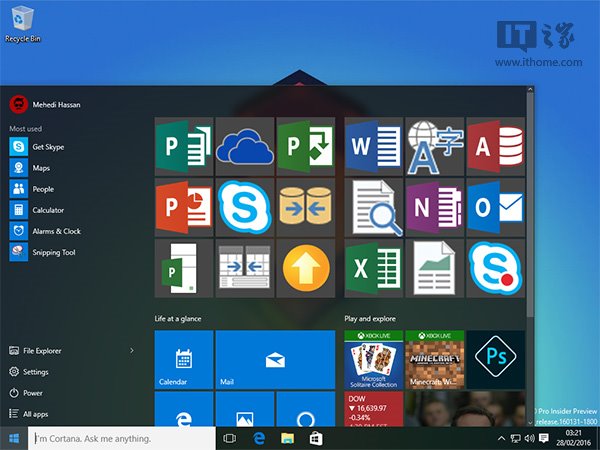Open the Cortana tile

(306, 409)
